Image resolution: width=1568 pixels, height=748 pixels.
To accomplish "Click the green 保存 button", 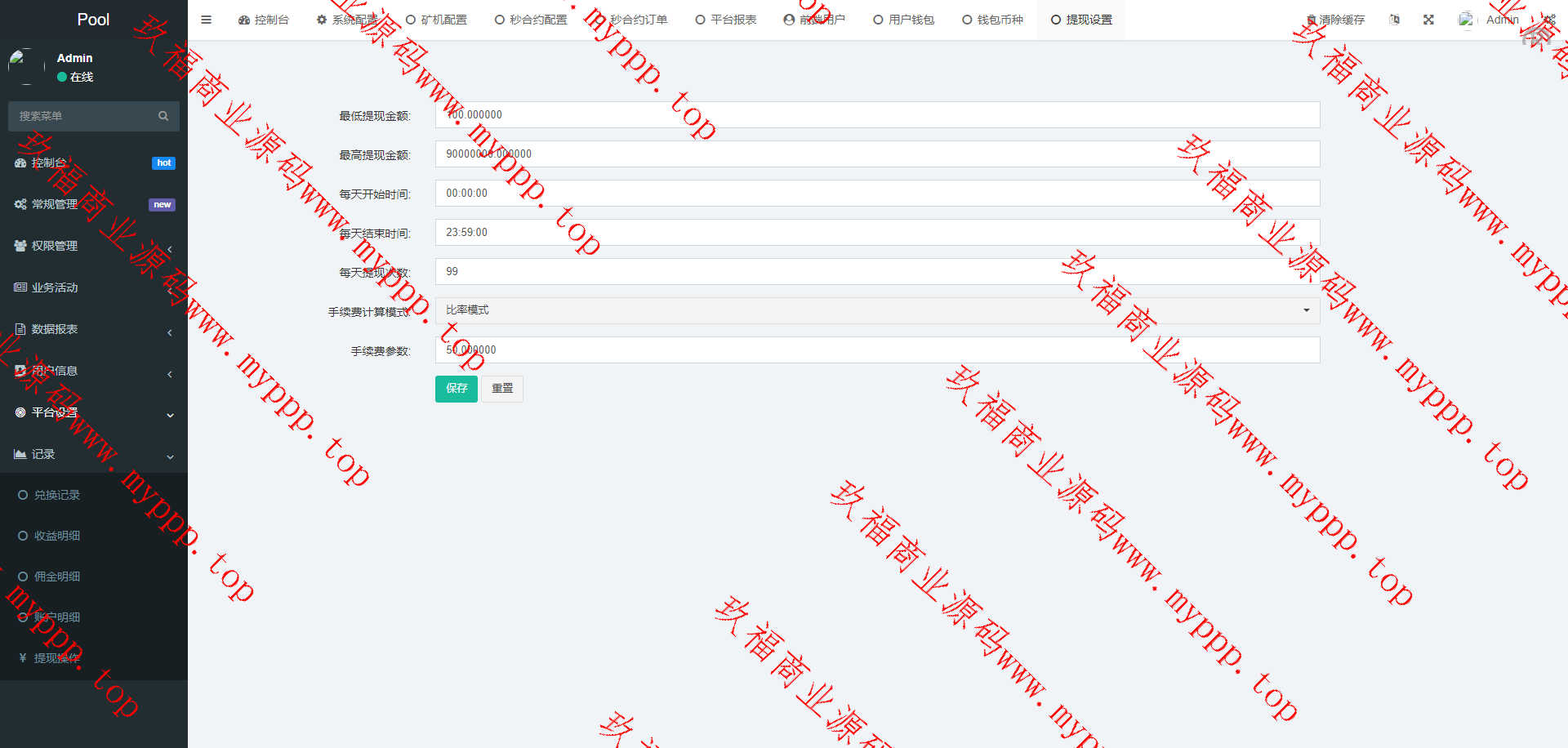I will coord(457,389).
